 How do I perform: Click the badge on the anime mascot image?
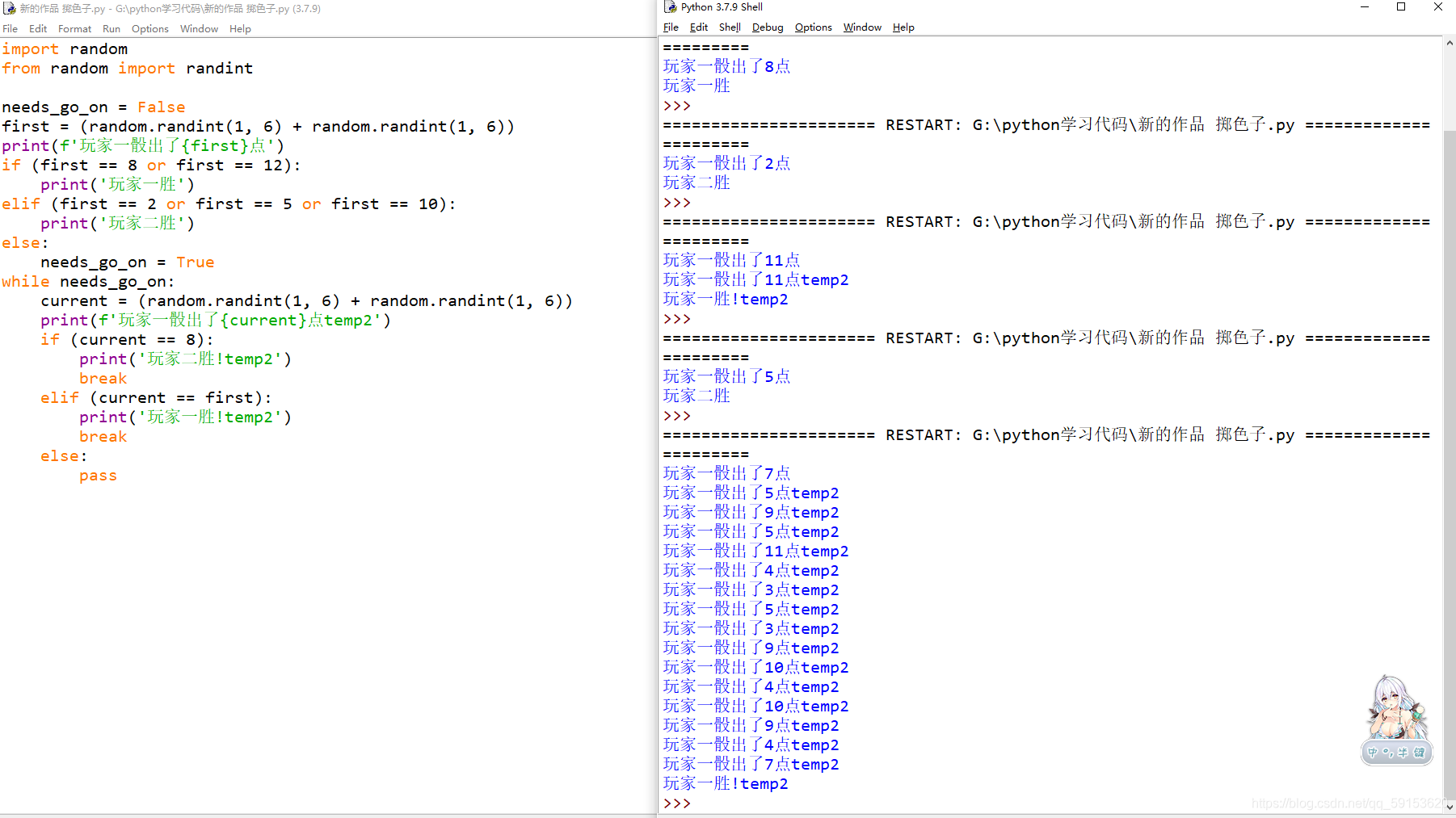1395,752
